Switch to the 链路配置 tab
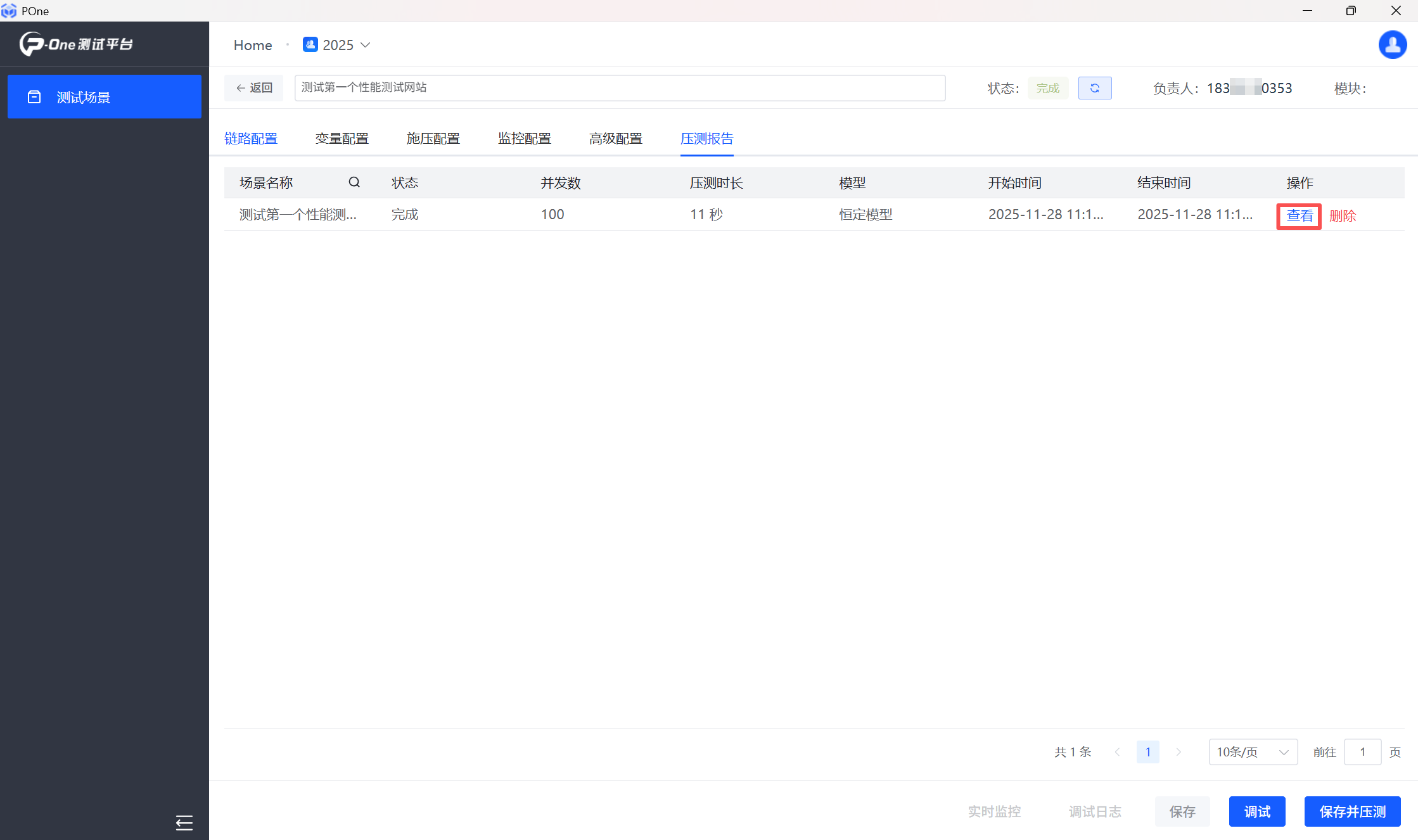This screenshot has height=840, width=1418. pos(251,138)
